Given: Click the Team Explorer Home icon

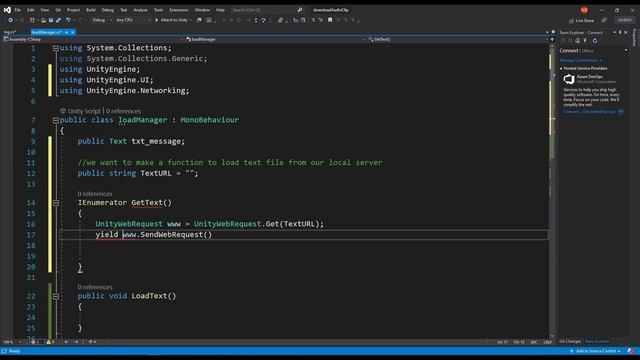Looking at the screenshot, I should 578,41.
